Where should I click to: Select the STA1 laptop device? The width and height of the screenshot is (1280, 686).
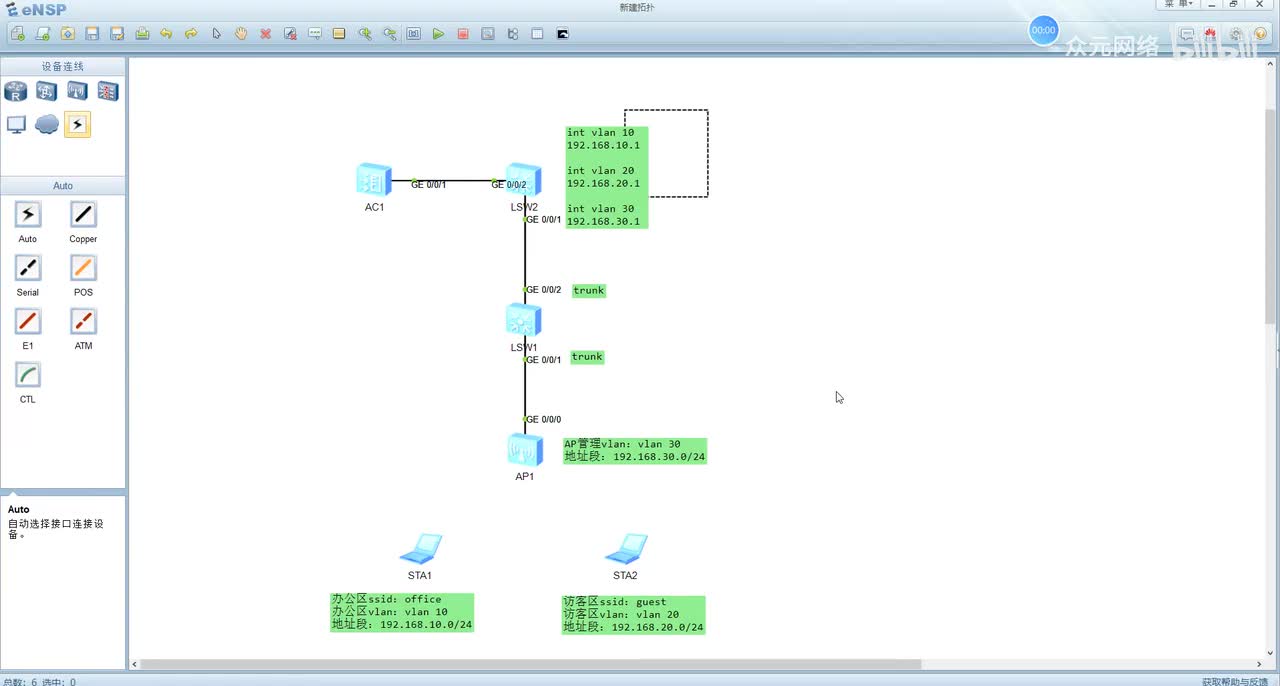click(420, 549)
